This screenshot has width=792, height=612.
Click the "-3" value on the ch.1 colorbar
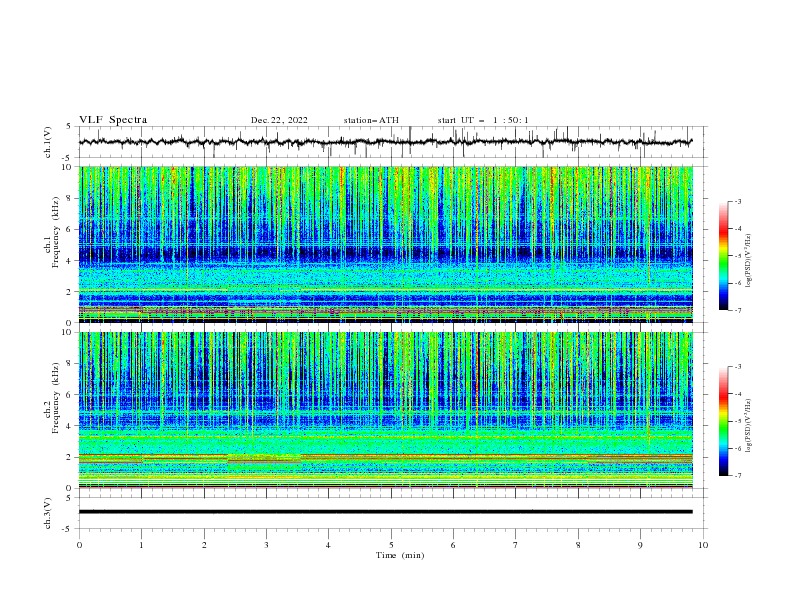coord(737,201)
